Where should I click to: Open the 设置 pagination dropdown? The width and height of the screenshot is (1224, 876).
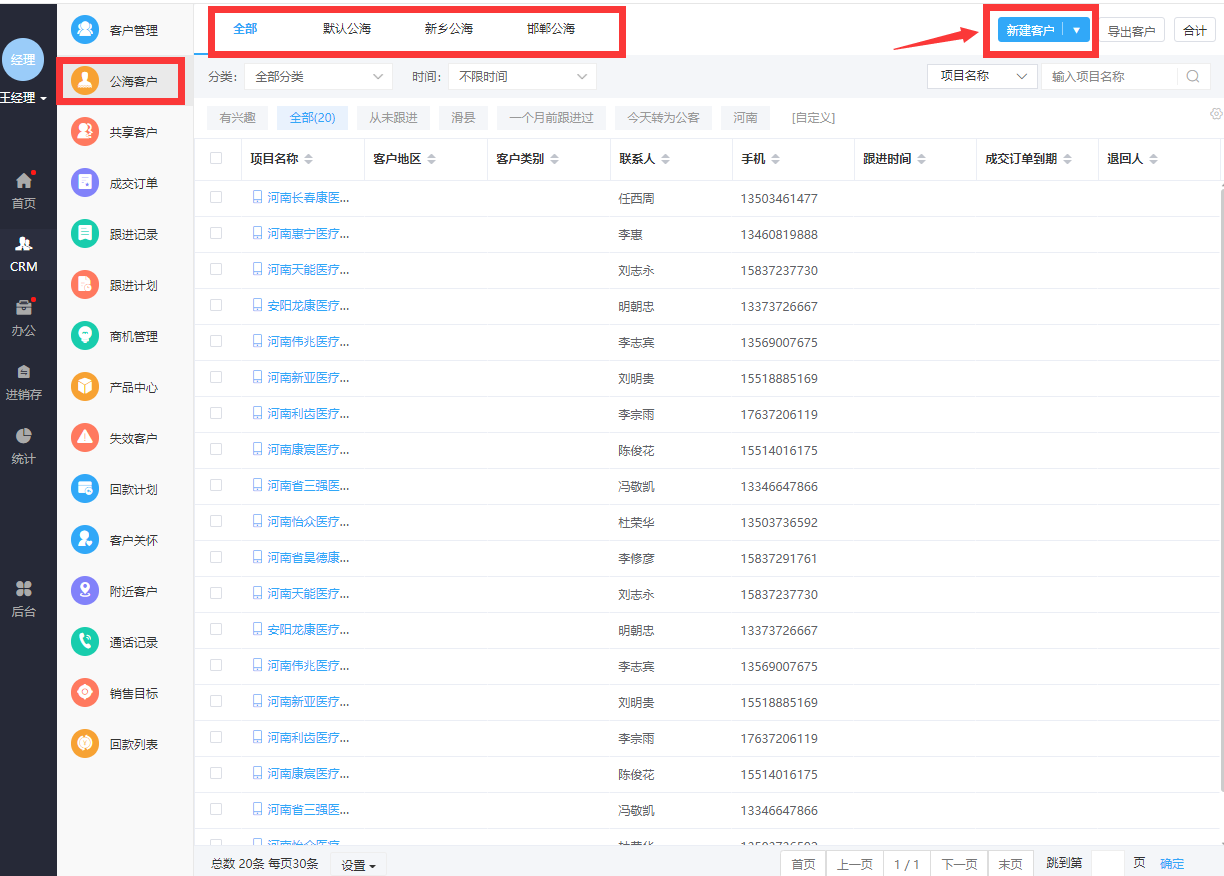tap(359, 865)
